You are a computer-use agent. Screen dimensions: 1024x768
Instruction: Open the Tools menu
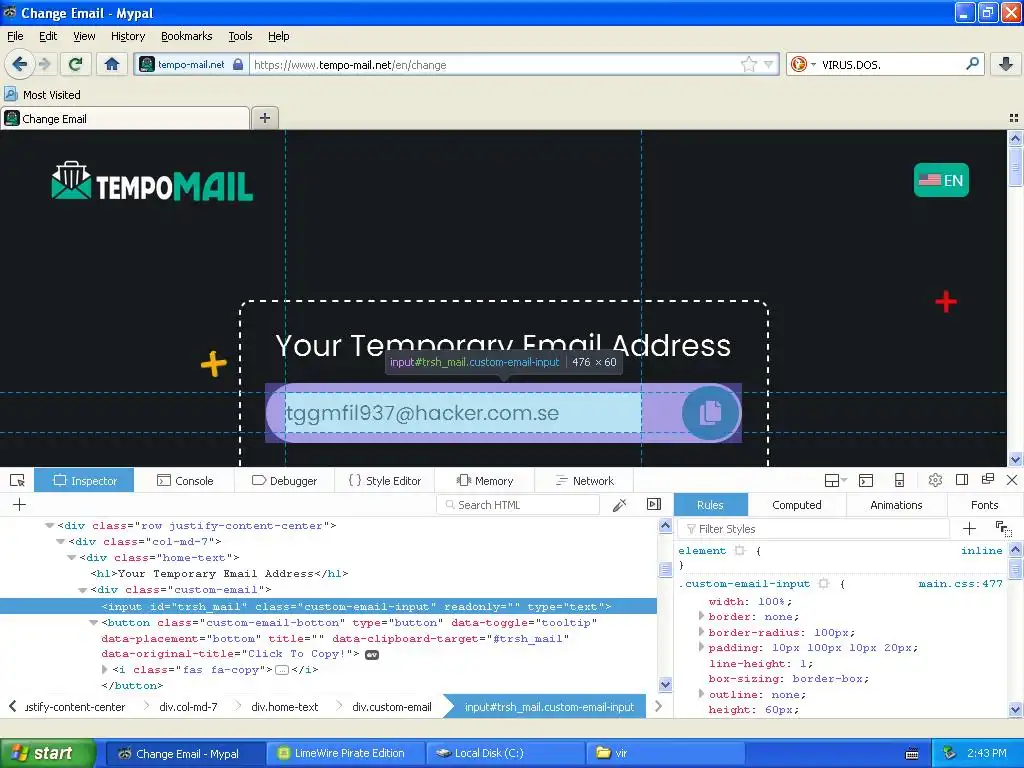240,37
